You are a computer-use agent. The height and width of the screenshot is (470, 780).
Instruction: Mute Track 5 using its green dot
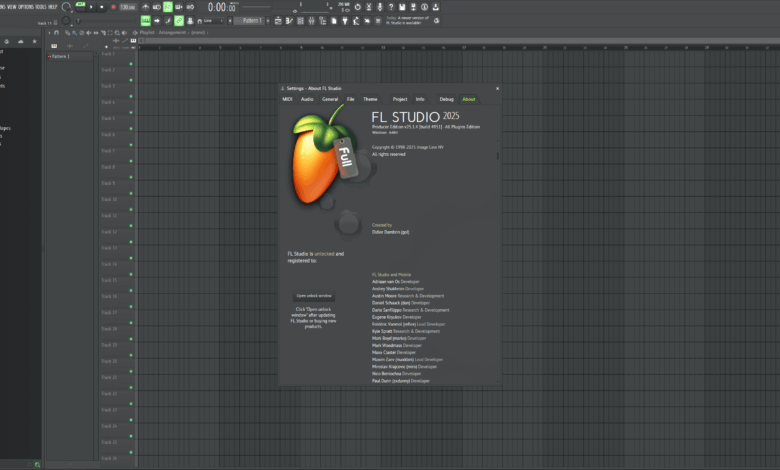tap(131, 128)
